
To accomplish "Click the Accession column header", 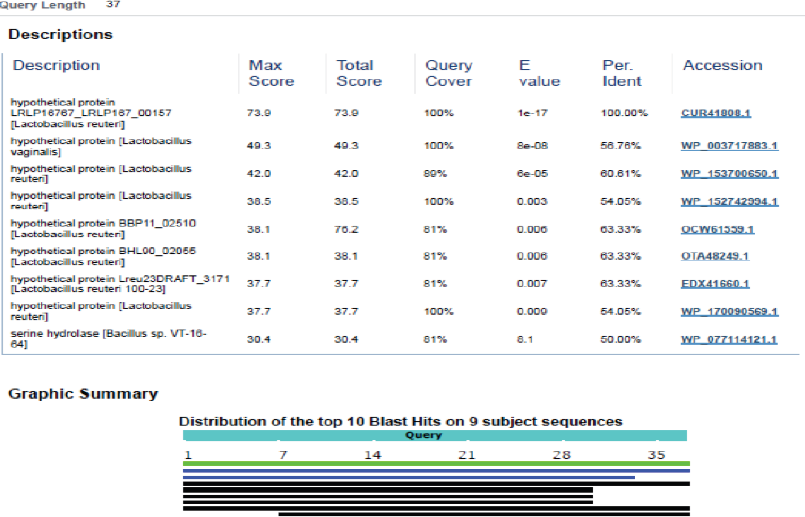I will pos(722,65).
